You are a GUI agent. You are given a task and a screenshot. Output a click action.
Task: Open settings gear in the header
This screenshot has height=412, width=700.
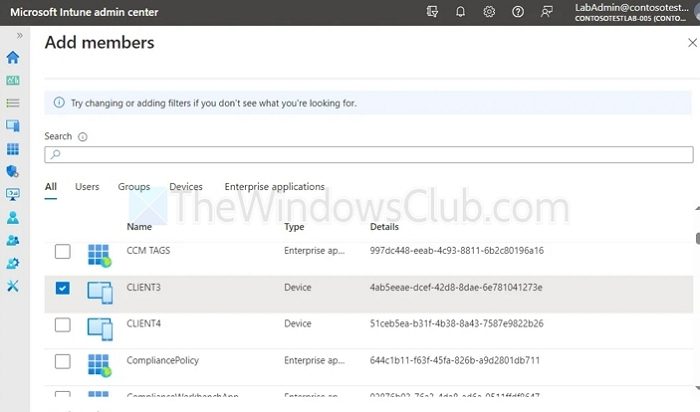(x=489, y=12)
